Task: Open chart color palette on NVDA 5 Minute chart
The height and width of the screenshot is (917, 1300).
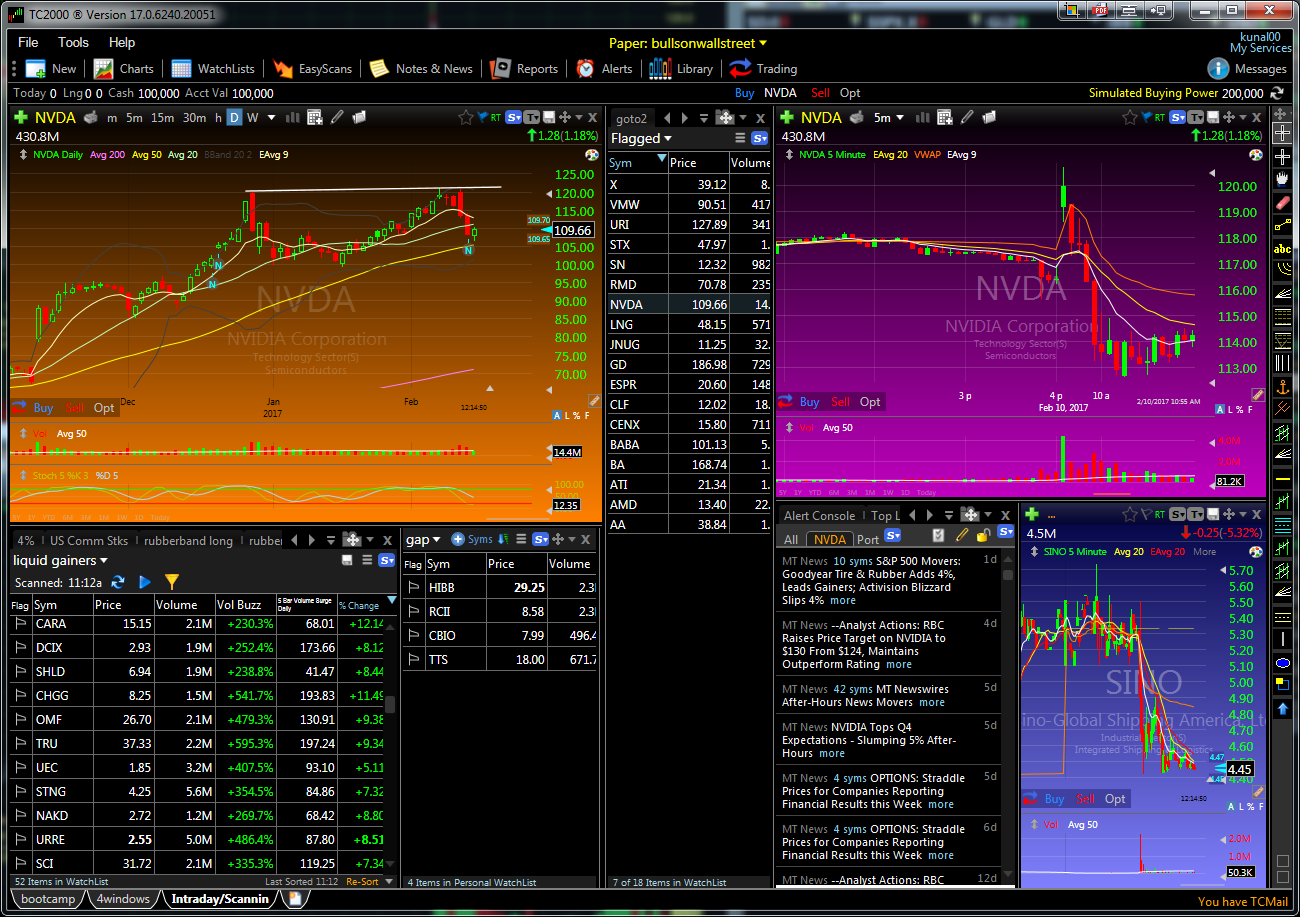Action: [1256, 155]
